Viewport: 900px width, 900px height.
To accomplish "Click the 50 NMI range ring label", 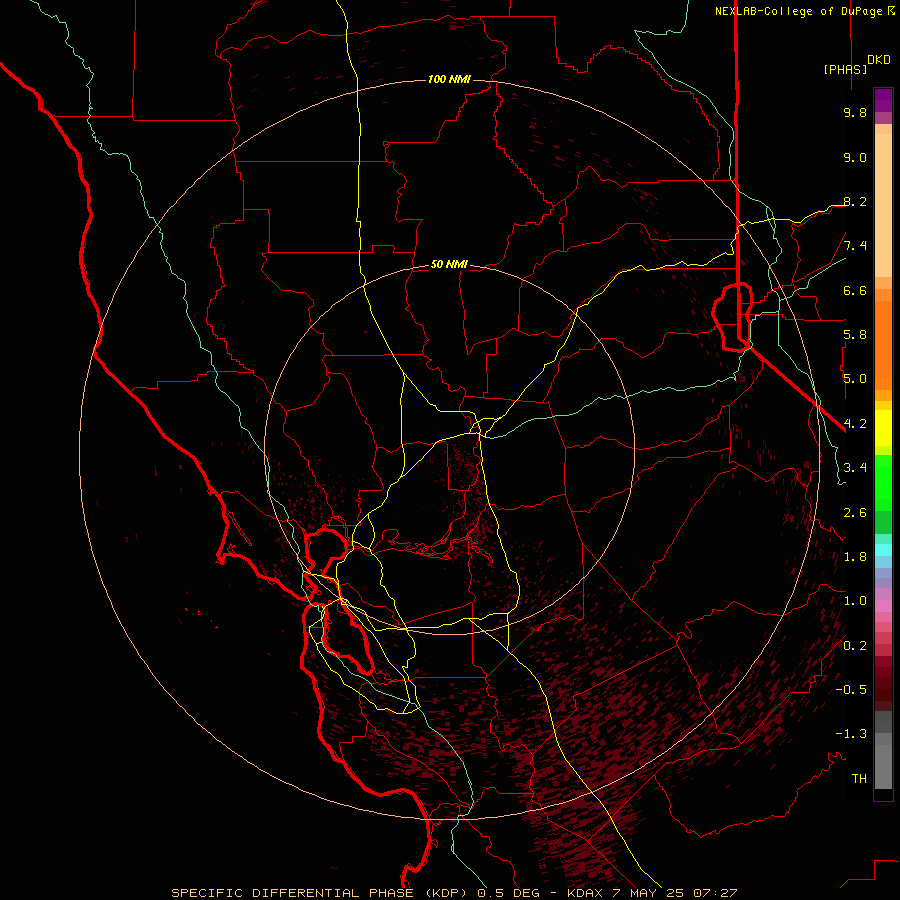I will click(449, 264).
